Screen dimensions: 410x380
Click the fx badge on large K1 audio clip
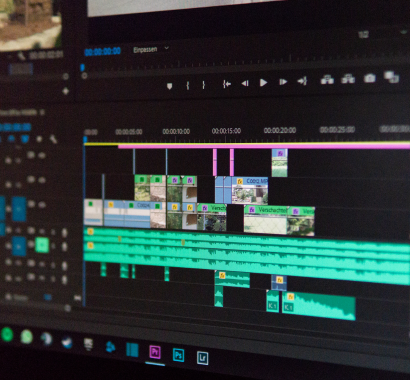pyautogui.click(x=290, y=297)
